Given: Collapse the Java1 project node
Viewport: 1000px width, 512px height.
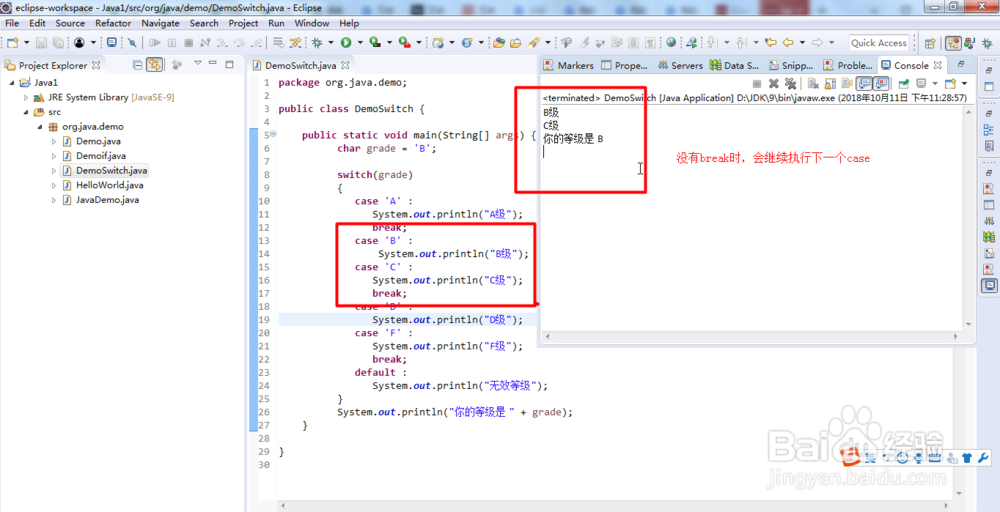Looking at the screenshot, I should (12, 83).
